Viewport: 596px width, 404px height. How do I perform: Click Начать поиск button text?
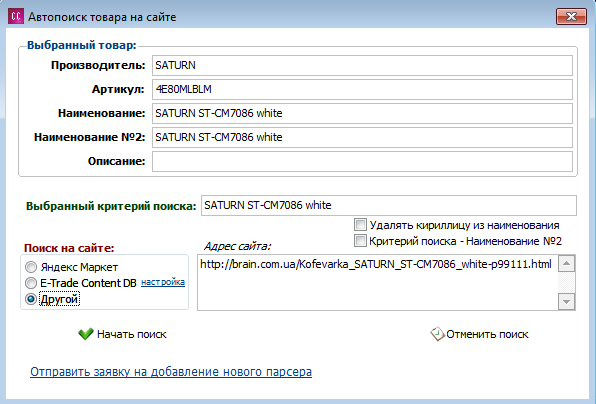coord(132,334)
